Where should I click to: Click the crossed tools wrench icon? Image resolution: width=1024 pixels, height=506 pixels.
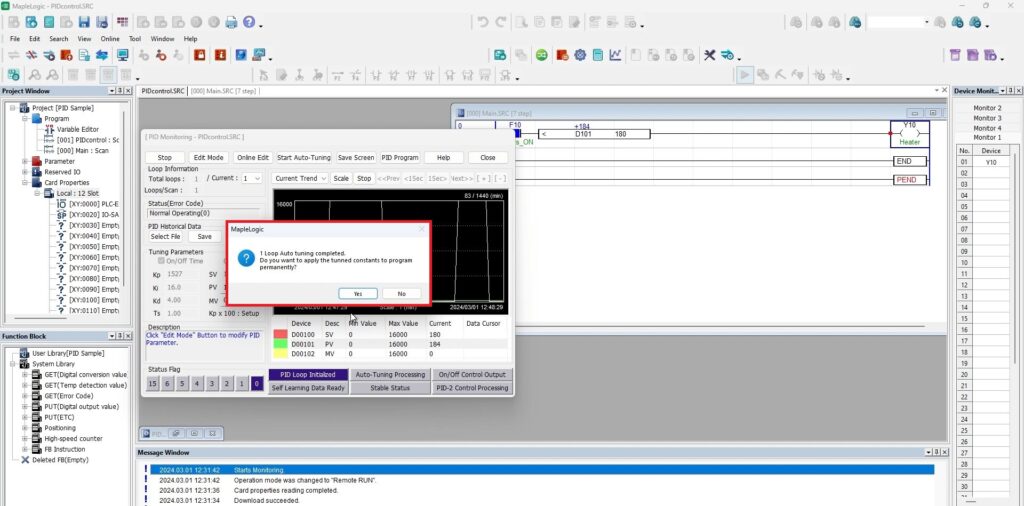[709, 55]
